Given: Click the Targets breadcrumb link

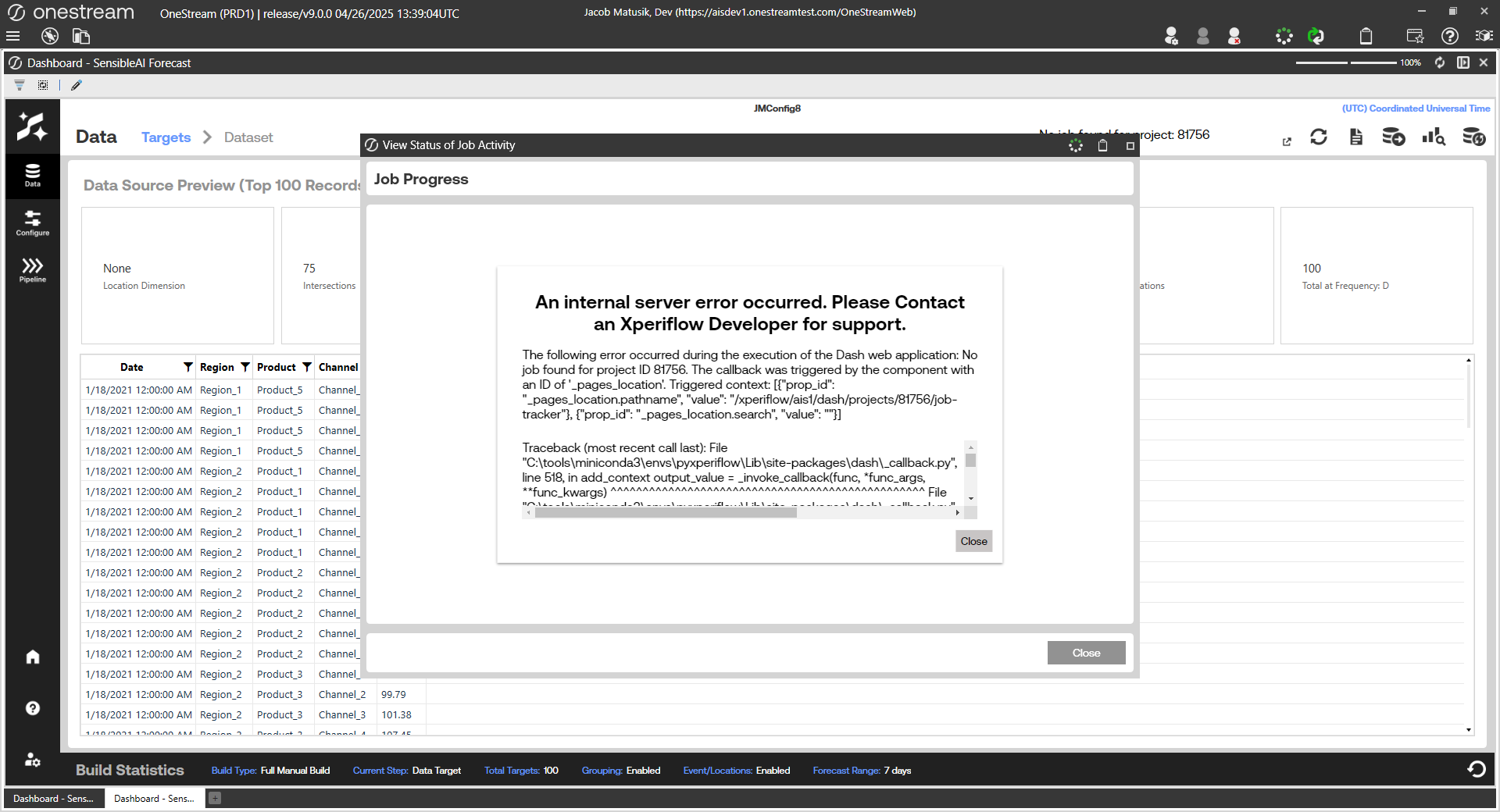Looking at the screenshot, I should tap(166, 137).
